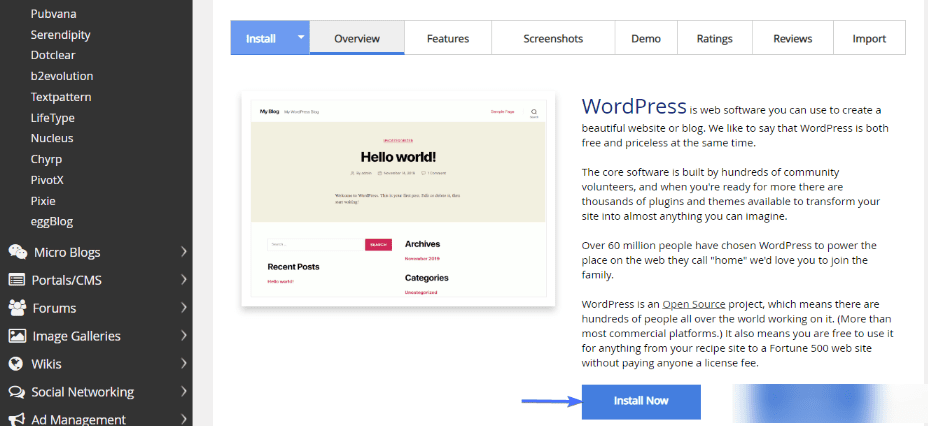Select Pubvana in the blogs list
Screen dimensions: 928x431
click(x=53, y=14)
